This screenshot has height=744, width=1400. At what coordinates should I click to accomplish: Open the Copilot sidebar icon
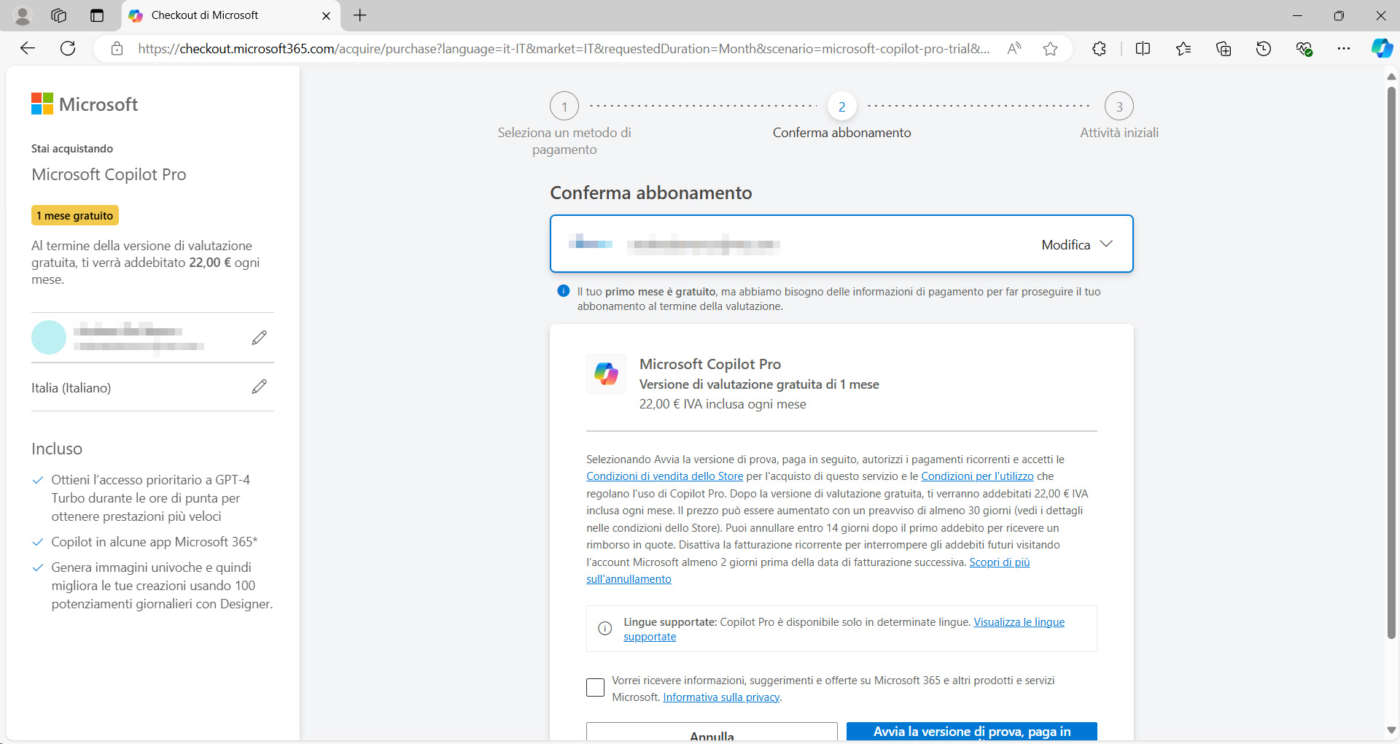(x=1382, y=48)
